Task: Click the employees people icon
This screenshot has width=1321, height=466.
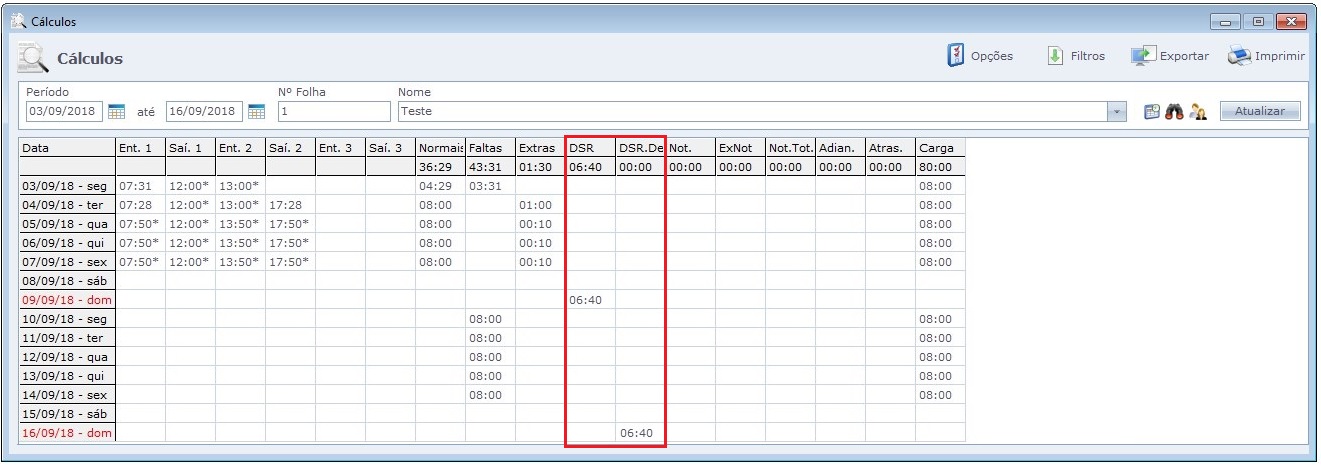Action: [x=1198, y=112]
